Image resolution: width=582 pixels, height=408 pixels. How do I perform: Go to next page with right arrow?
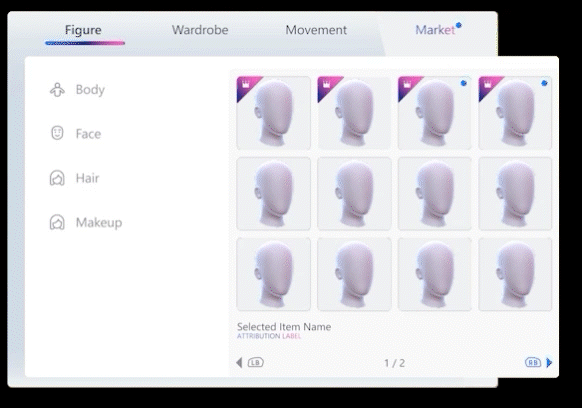click(x=549, y=362)
